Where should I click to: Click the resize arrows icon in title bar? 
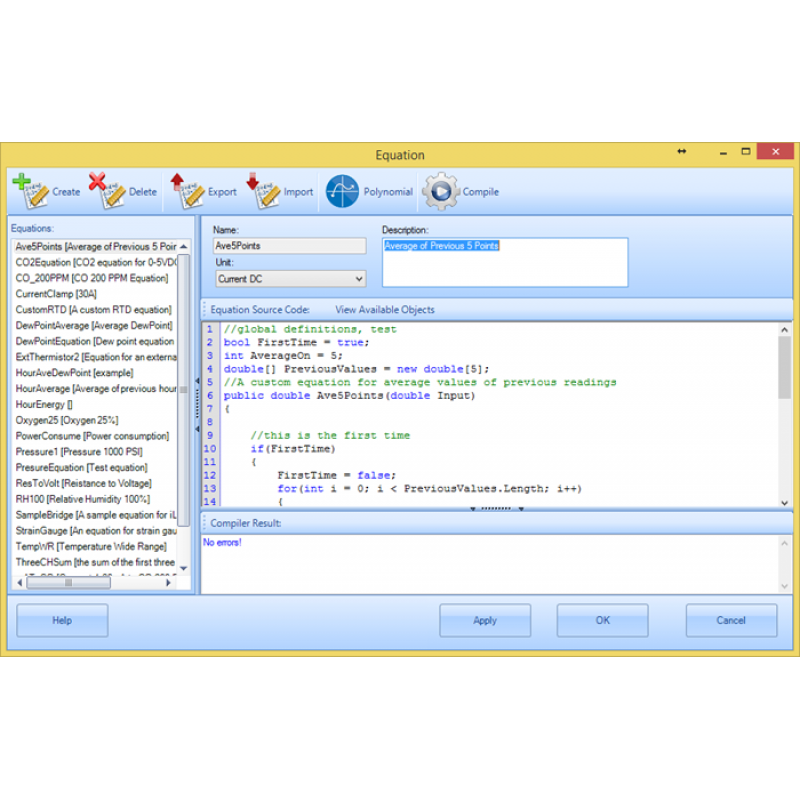click(x=682, y=151)
